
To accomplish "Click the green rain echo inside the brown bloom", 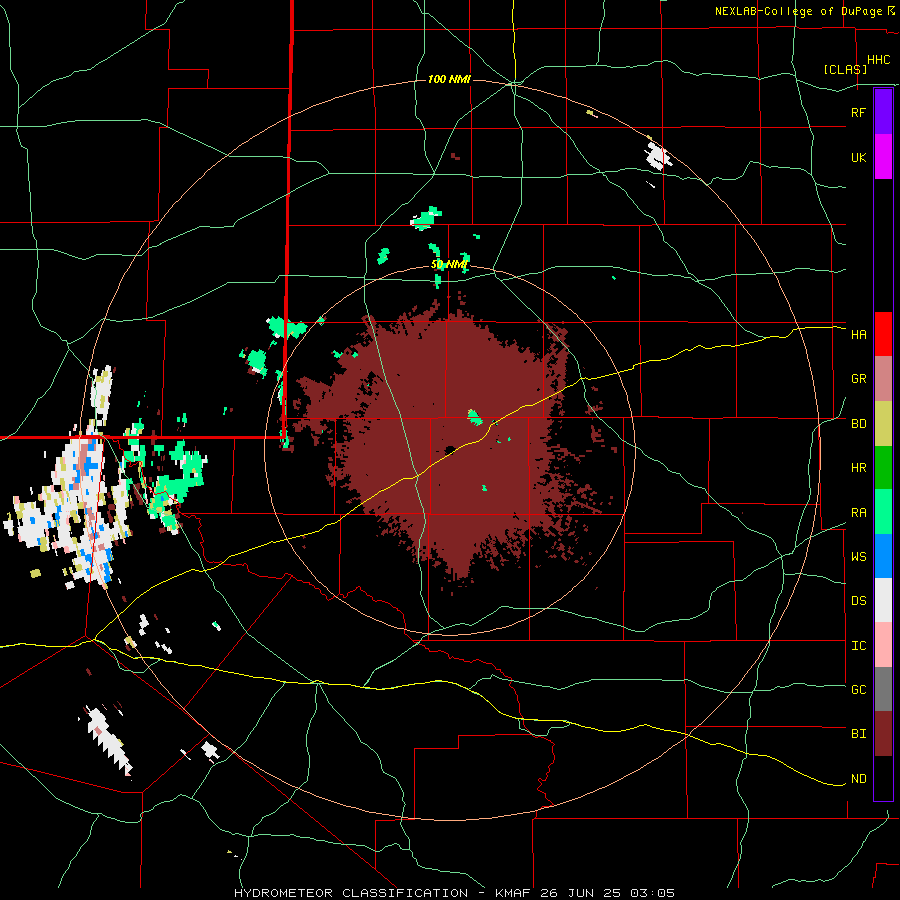I will tap(475, 417).
